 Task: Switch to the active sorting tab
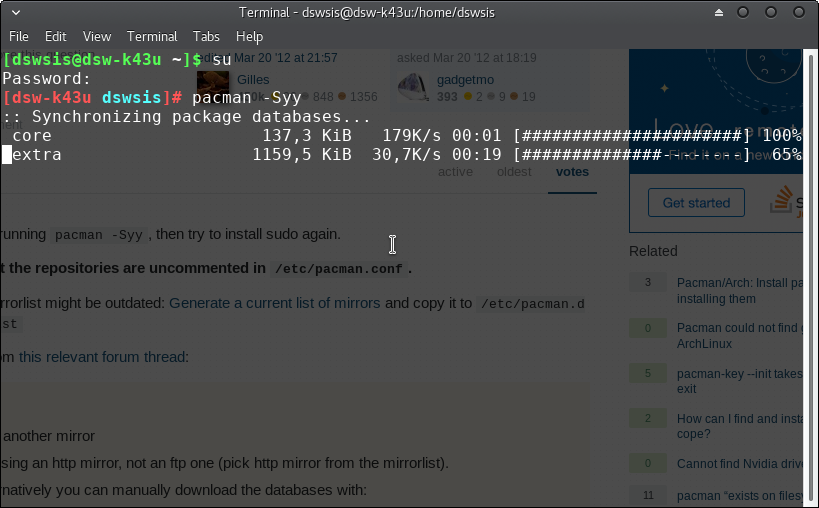tap(455, 172)
